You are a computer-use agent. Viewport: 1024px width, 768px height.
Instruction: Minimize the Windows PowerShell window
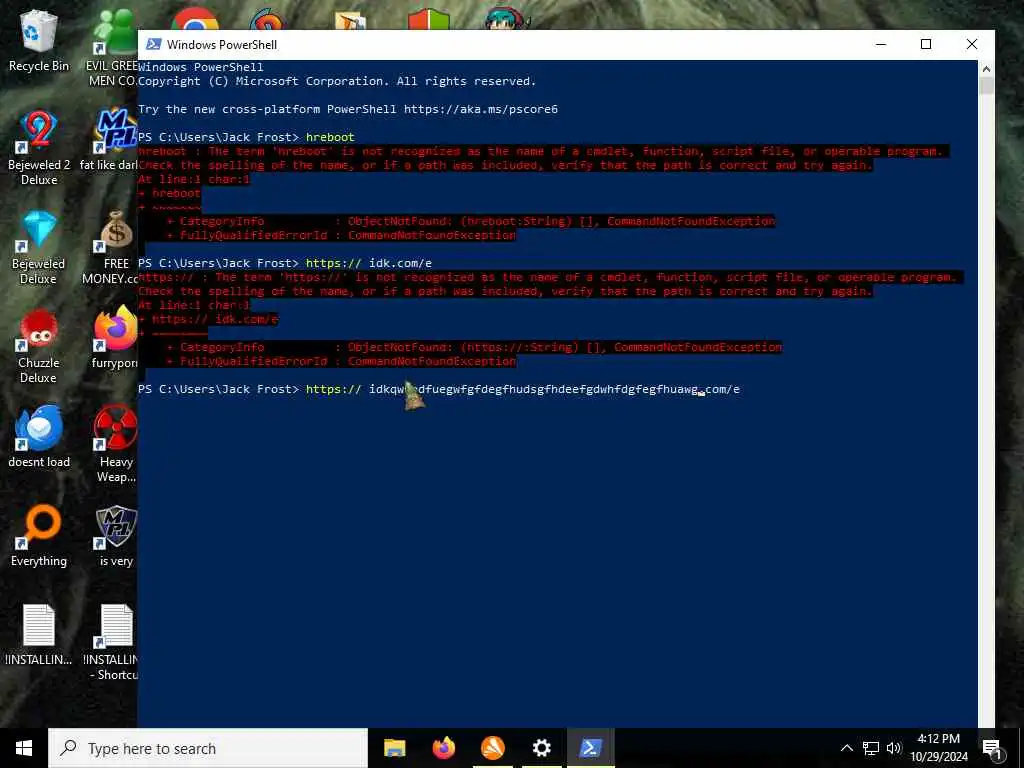[881, 44]
